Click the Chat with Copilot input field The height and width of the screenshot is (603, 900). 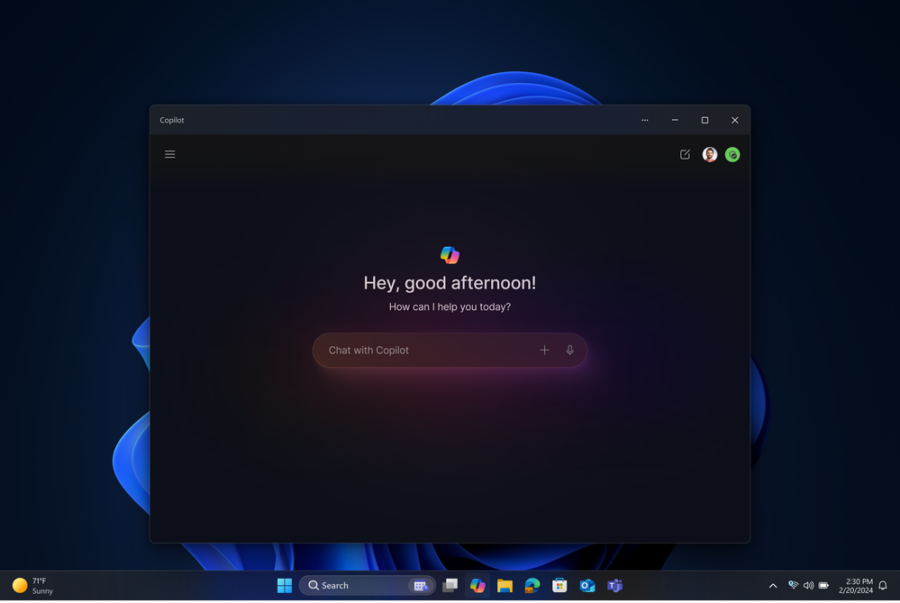point(420,350)
